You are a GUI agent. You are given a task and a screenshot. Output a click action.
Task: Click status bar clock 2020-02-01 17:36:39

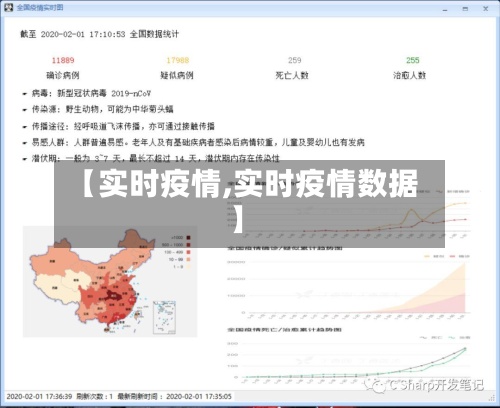coord(39,397)
